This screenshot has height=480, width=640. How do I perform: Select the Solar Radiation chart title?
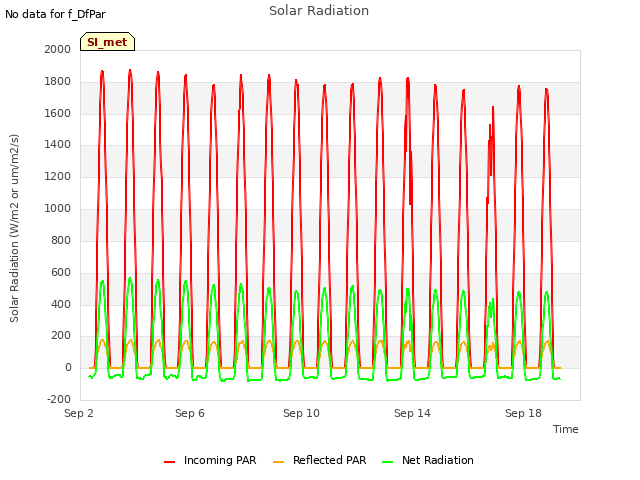pyautogui.click(x=319, y=11)
